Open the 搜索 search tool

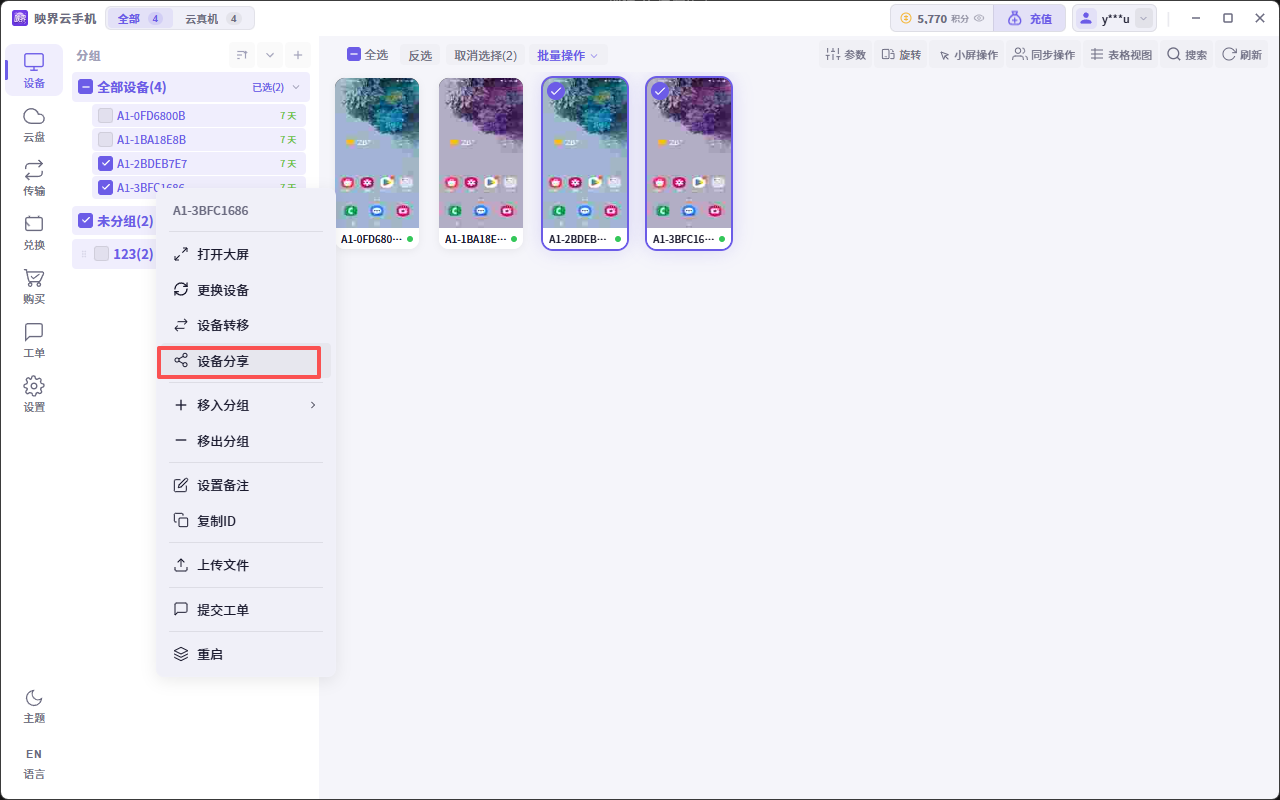pyautogui.click(x=1187, y=55)
